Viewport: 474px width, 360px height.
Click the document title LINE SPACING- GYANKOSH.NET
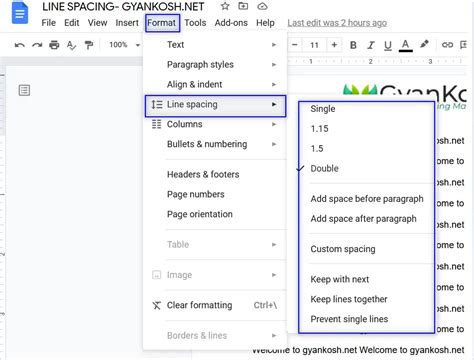pyautogui.click(x=123, y=7)
